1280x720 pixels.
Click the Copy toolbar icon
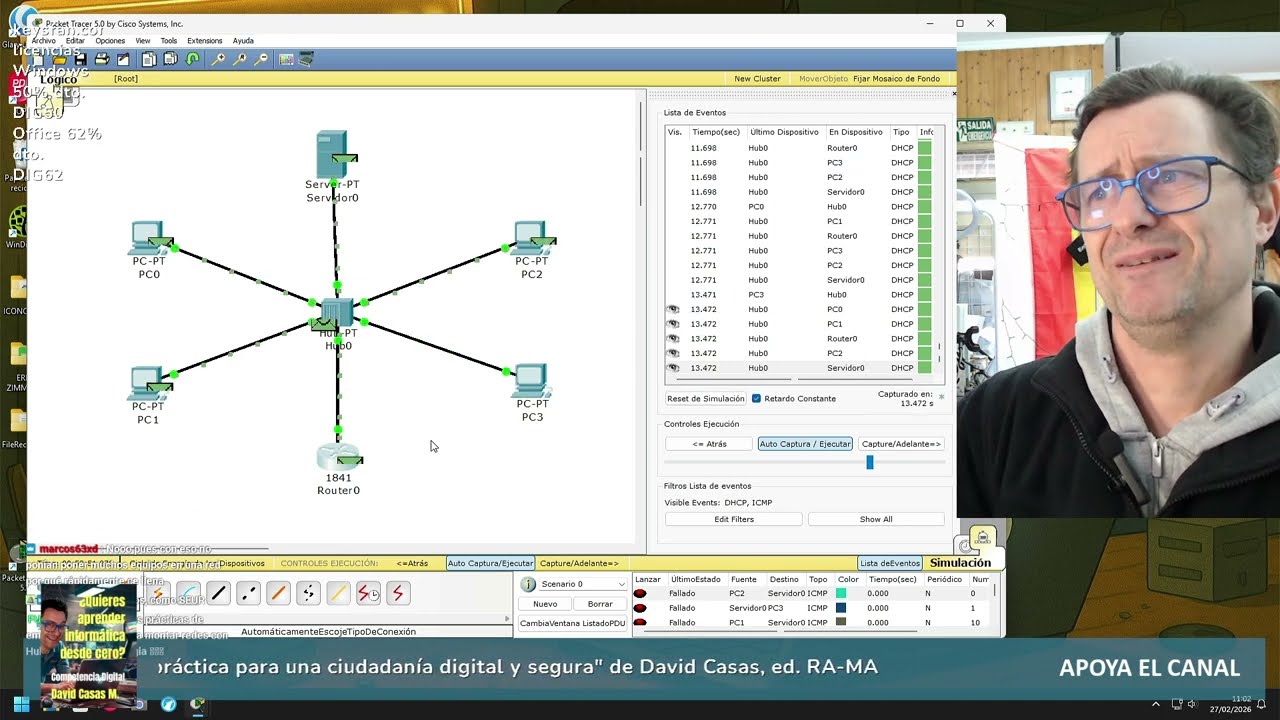(x=149, y=60)
